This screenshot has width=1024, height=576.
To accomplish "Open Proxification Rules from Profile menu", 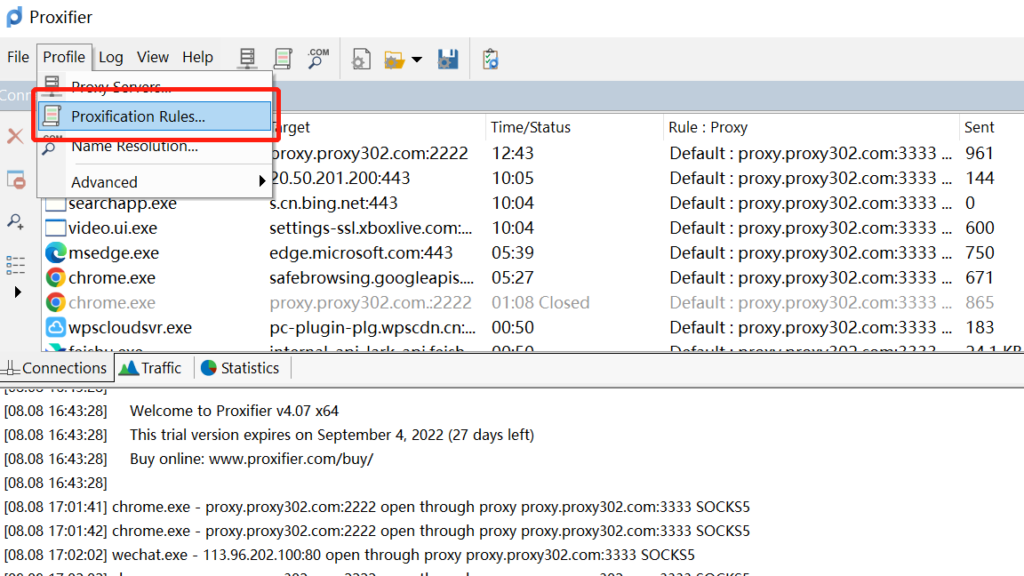I will pos(138,116).
